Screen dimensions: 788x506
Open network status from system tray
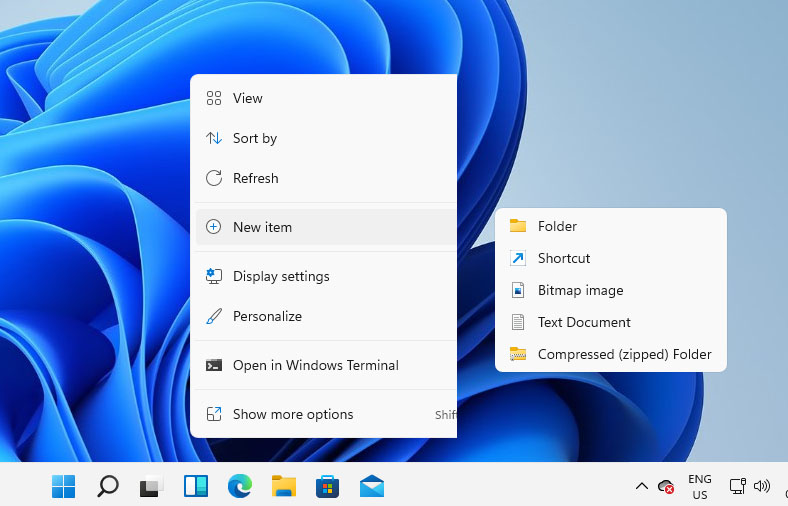(738, 486)
